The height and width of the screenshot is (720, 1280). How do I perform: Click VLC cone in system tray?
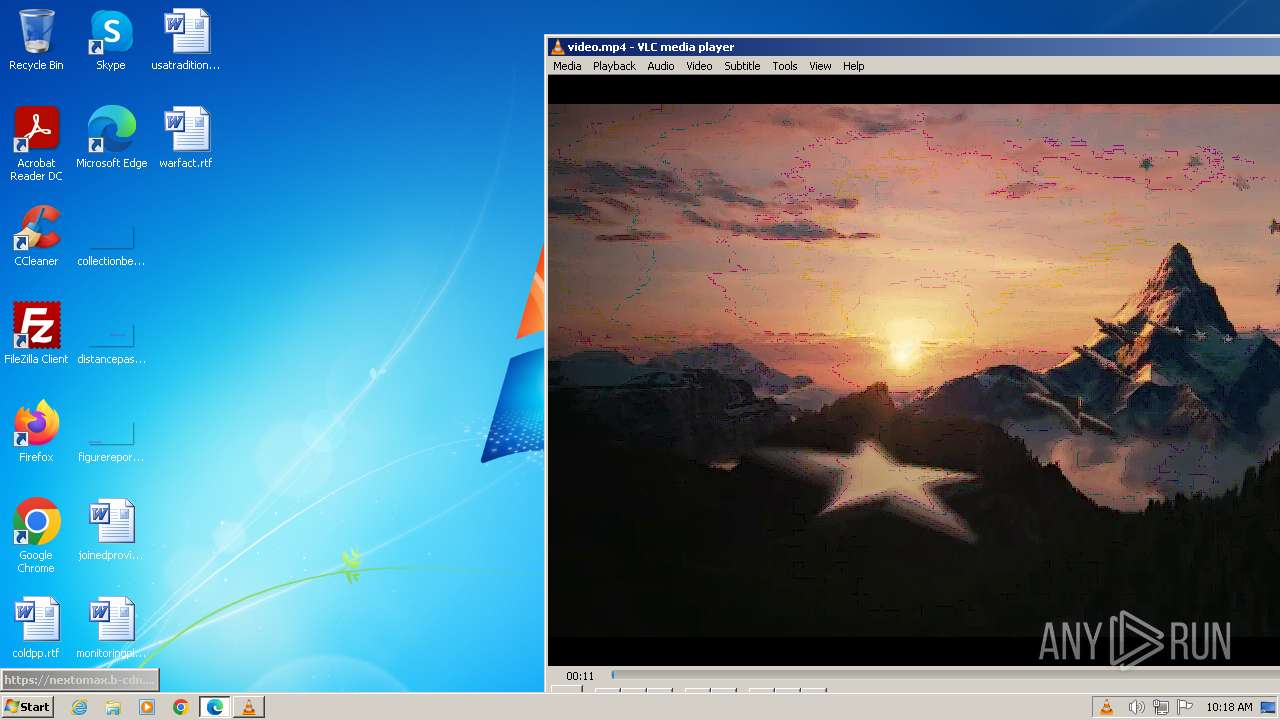click(1107, 707)
